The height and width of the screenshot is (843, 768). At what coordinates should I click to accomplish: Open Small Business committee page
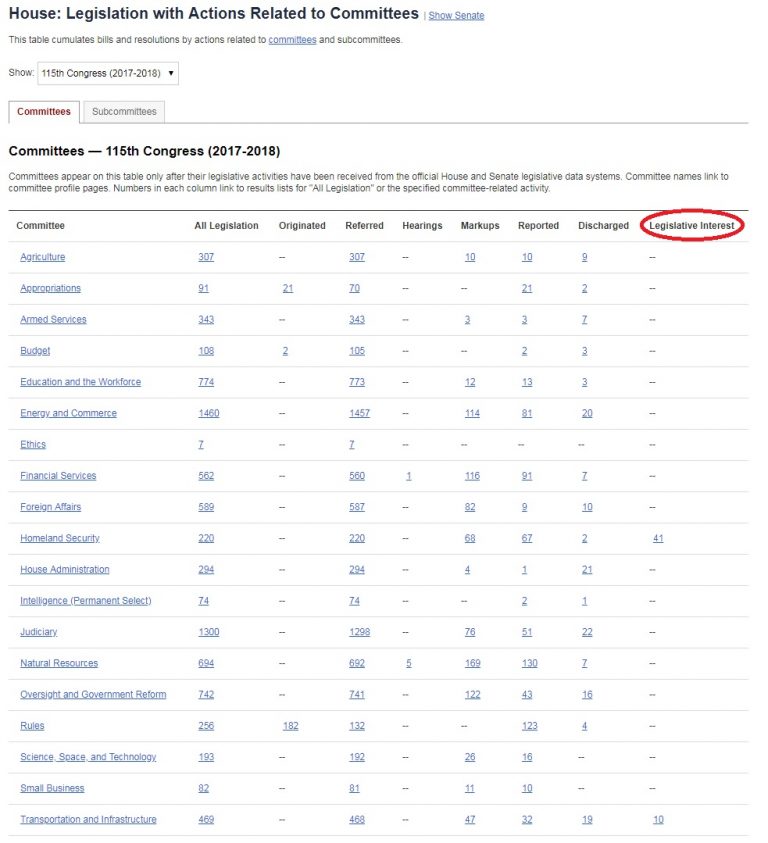52,788
